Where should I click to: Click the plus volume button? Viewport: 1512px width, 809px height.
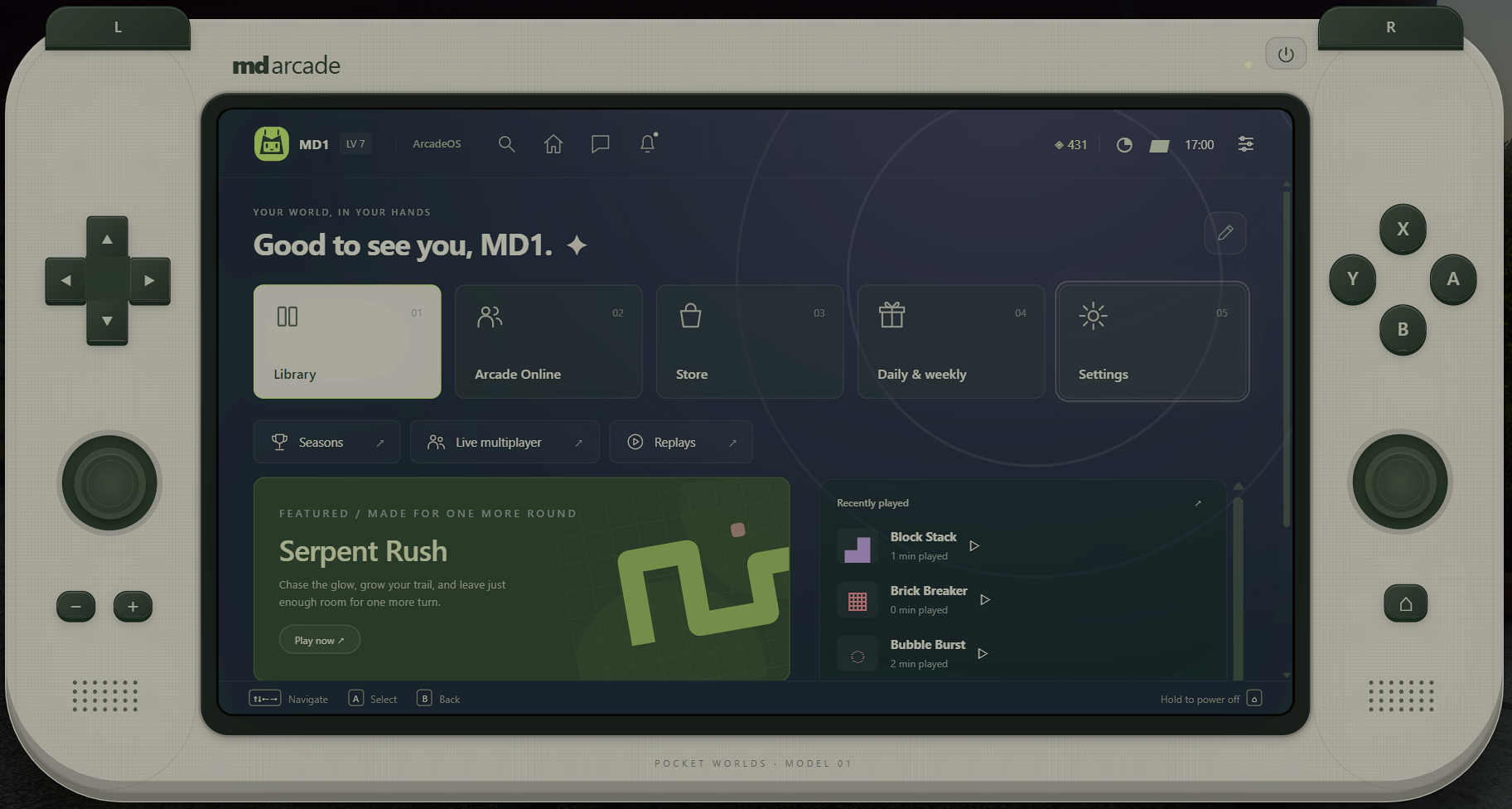133,607
